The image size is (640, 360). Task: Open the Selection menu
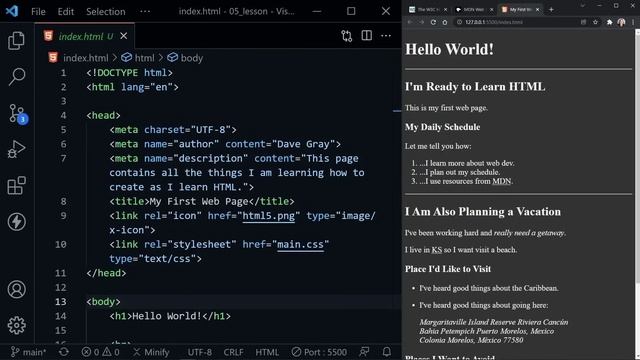click(x=106, y=11)
